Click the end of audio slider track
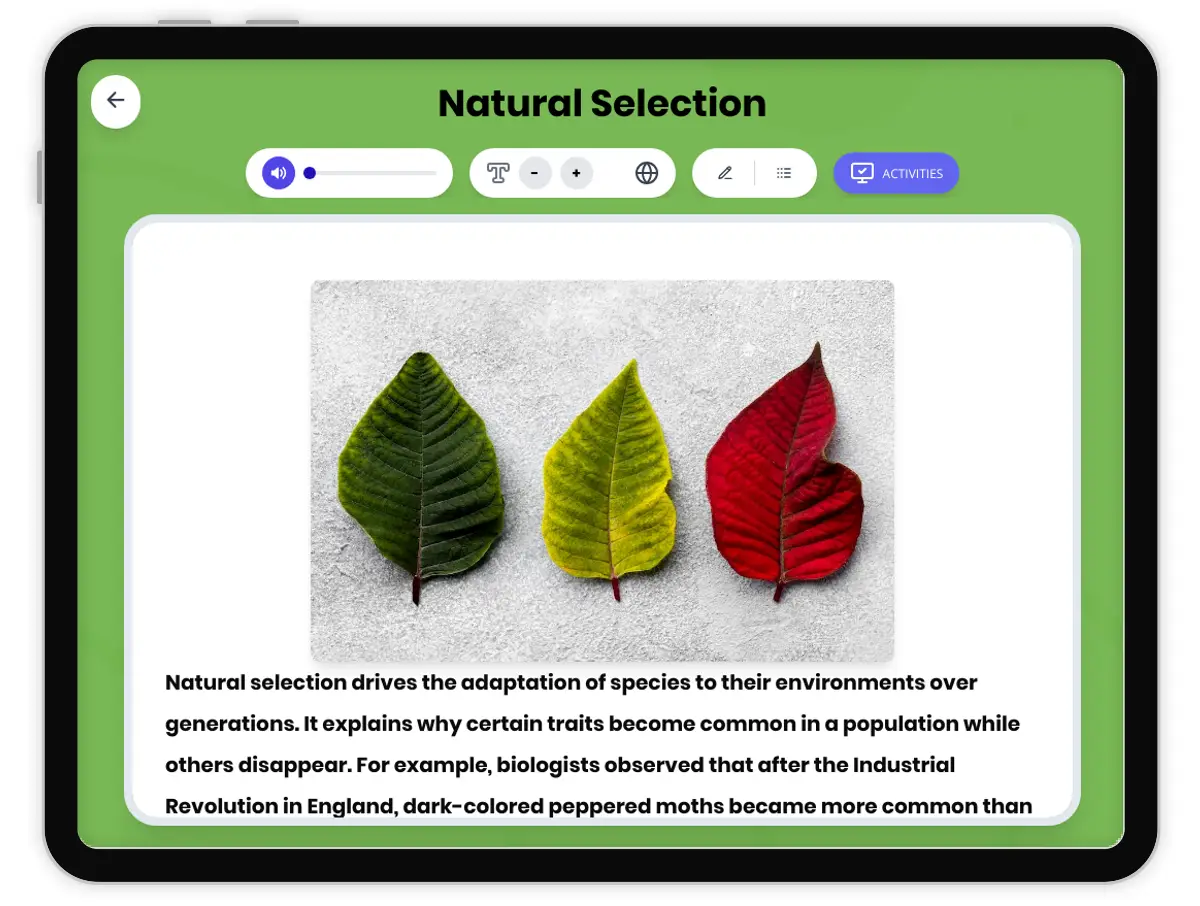The width and height of the screenshot is (1200, 906). pos(434,173)
